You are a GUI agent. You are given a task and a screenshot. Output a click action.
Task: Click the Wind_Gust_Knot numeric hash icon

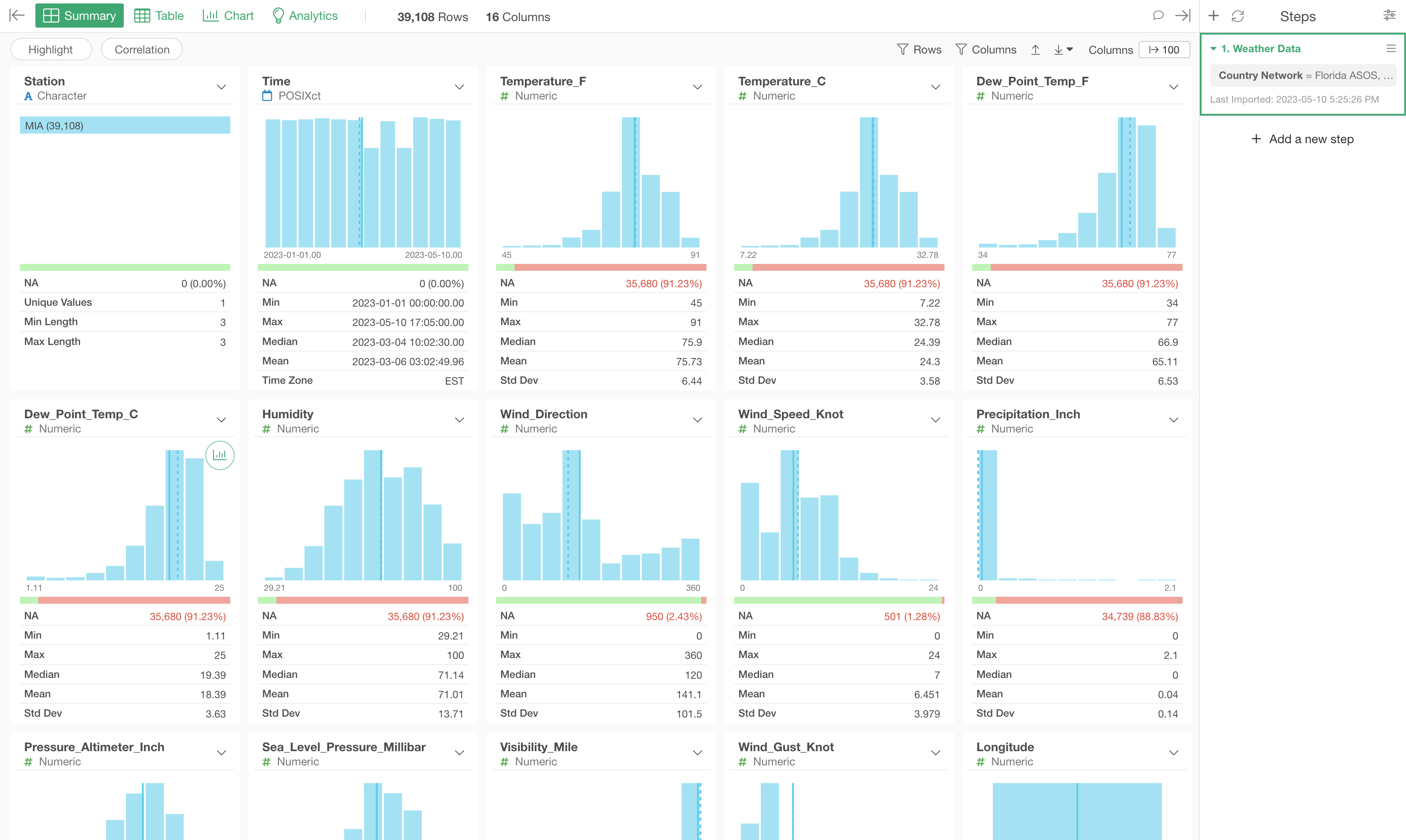pos(743,762)
